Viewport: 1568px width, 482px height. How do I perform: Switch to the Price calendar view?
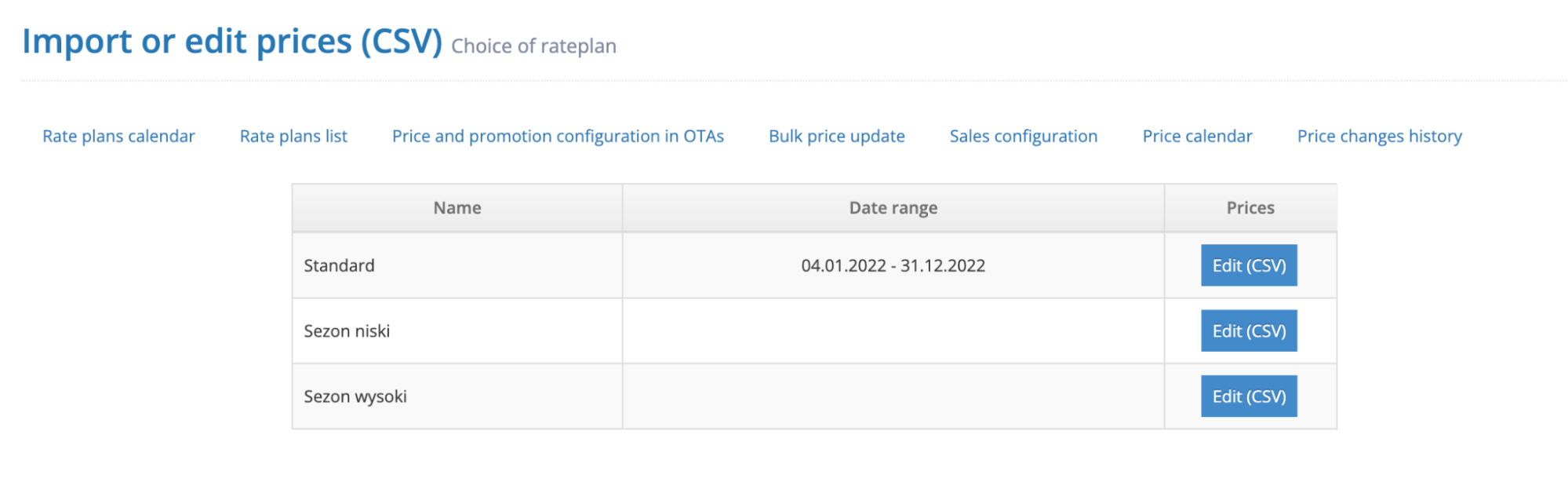pyautogui.click(x=1197, y=137)
